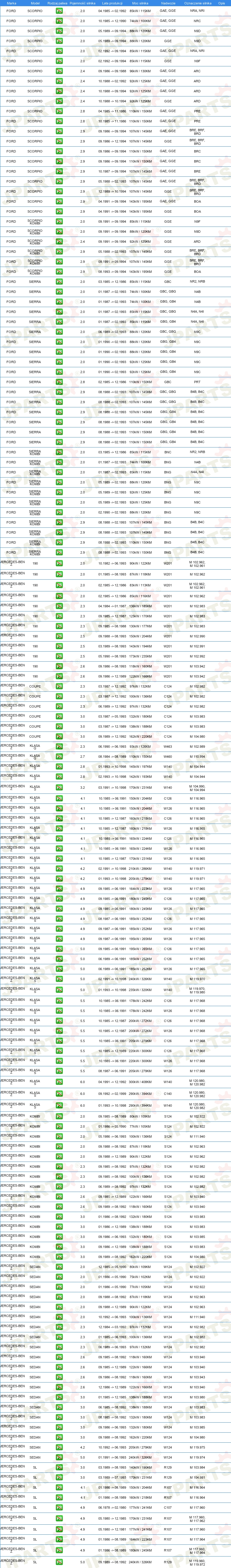Image resolution: width=231 pixels, height=1568 pixels.
Task: Click the fuel icon in the Scorpio Kombi ARD row
Action: tap(59, 242)
